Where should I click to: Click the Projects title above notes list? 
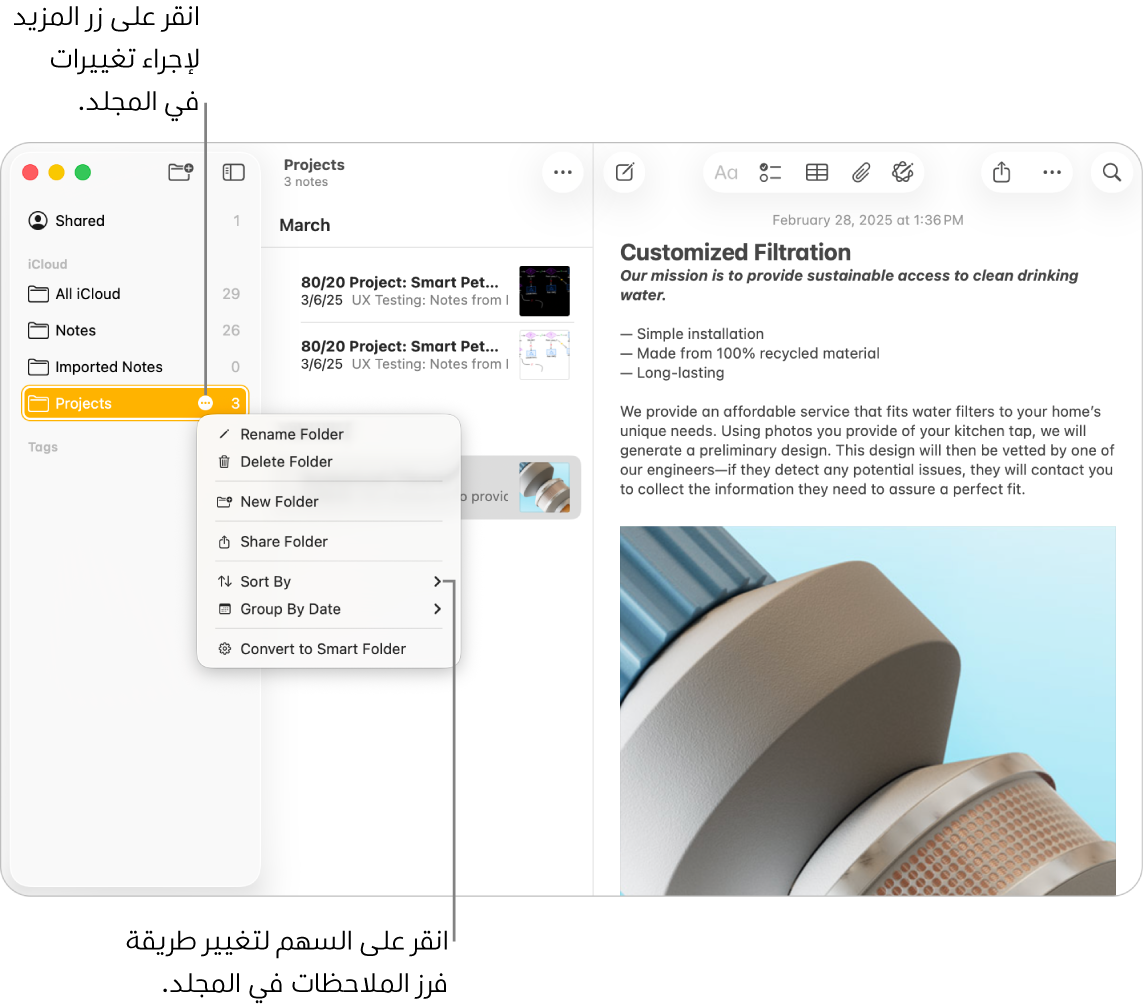(314, 165)
